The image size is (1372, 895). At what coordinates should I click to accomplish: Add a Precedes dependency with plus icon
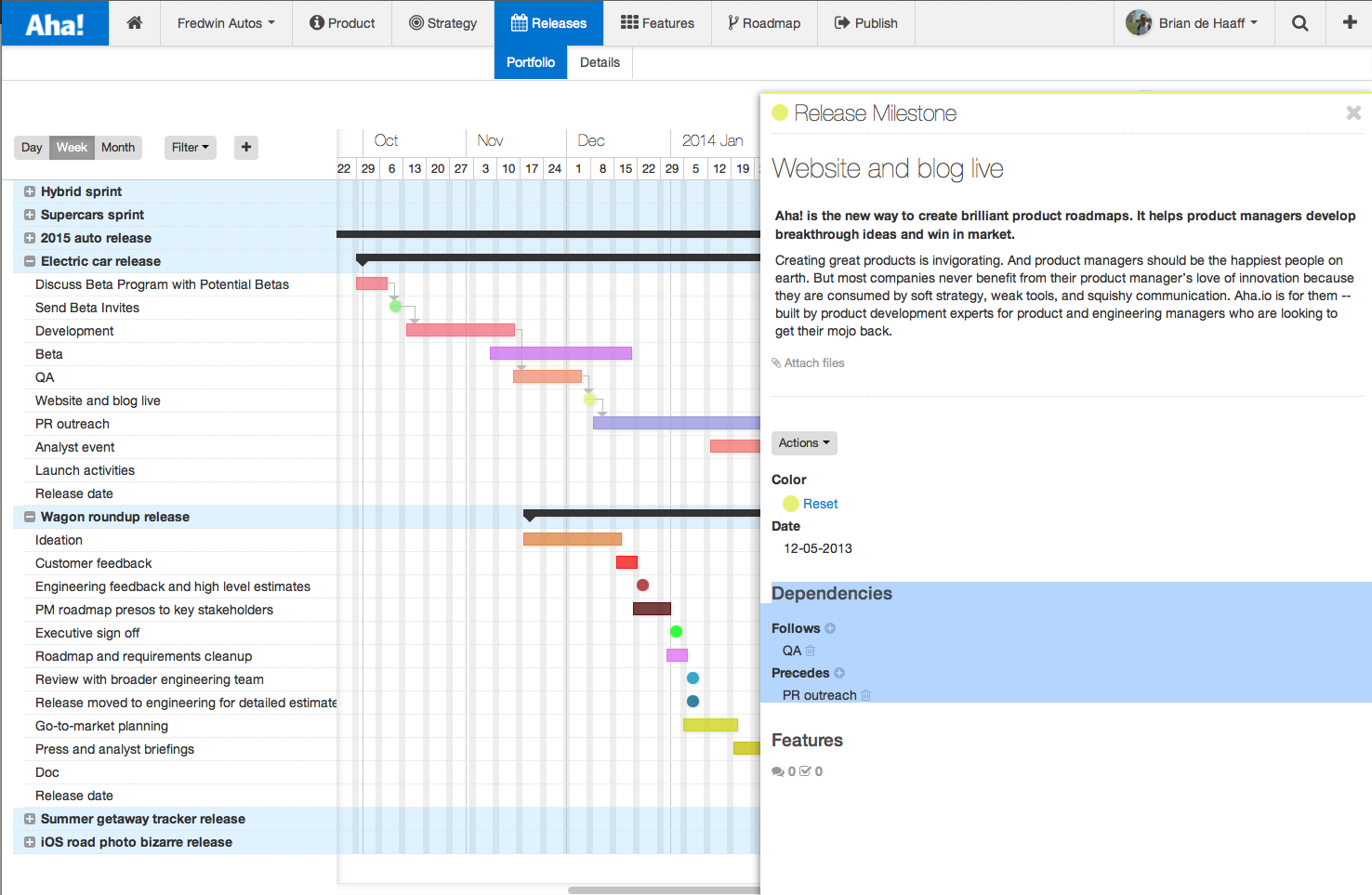point(839,673)
